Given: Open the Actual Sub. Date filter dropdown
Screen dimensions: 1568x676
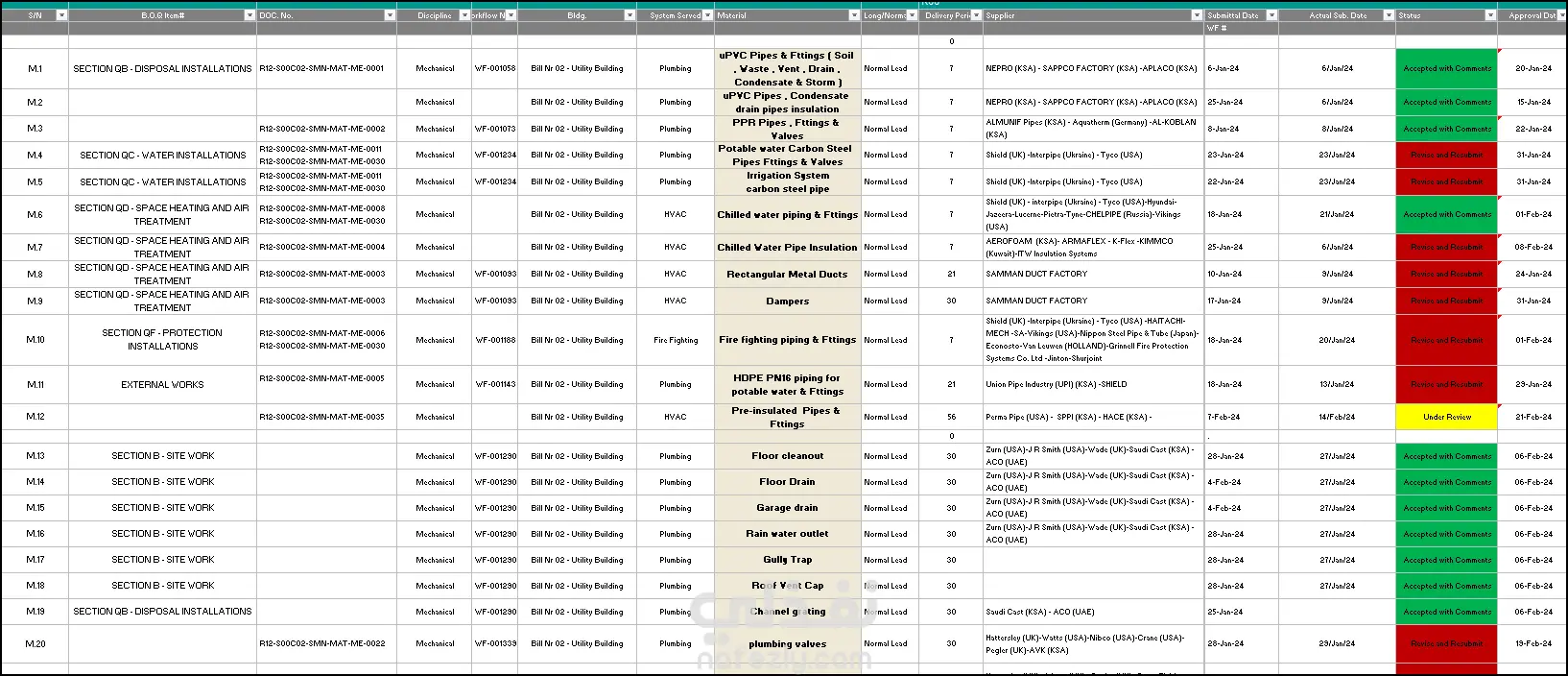Looking at the screenshot, I should click(1389, 15).
